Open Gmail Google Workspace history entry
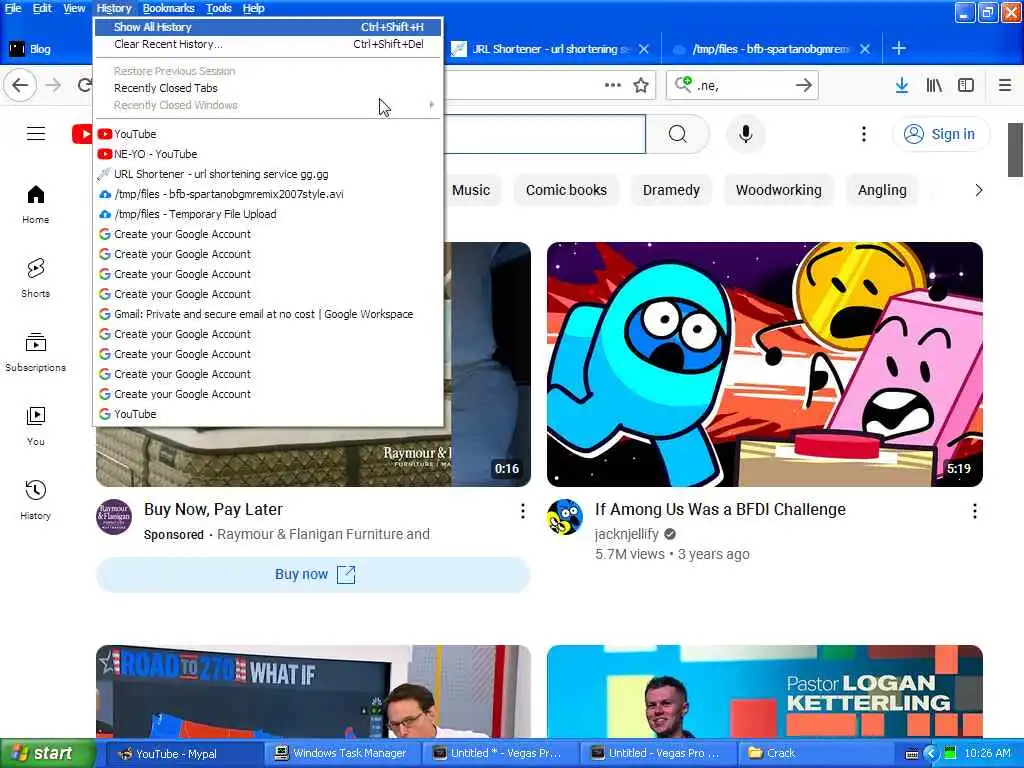The image size is (1024, 768). pyautogui.click(x=268, y=314)
